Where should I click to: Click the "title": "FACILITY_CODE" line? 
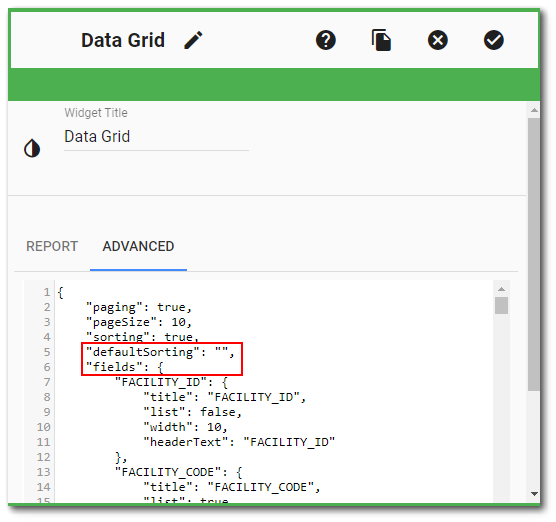[232, 487]
